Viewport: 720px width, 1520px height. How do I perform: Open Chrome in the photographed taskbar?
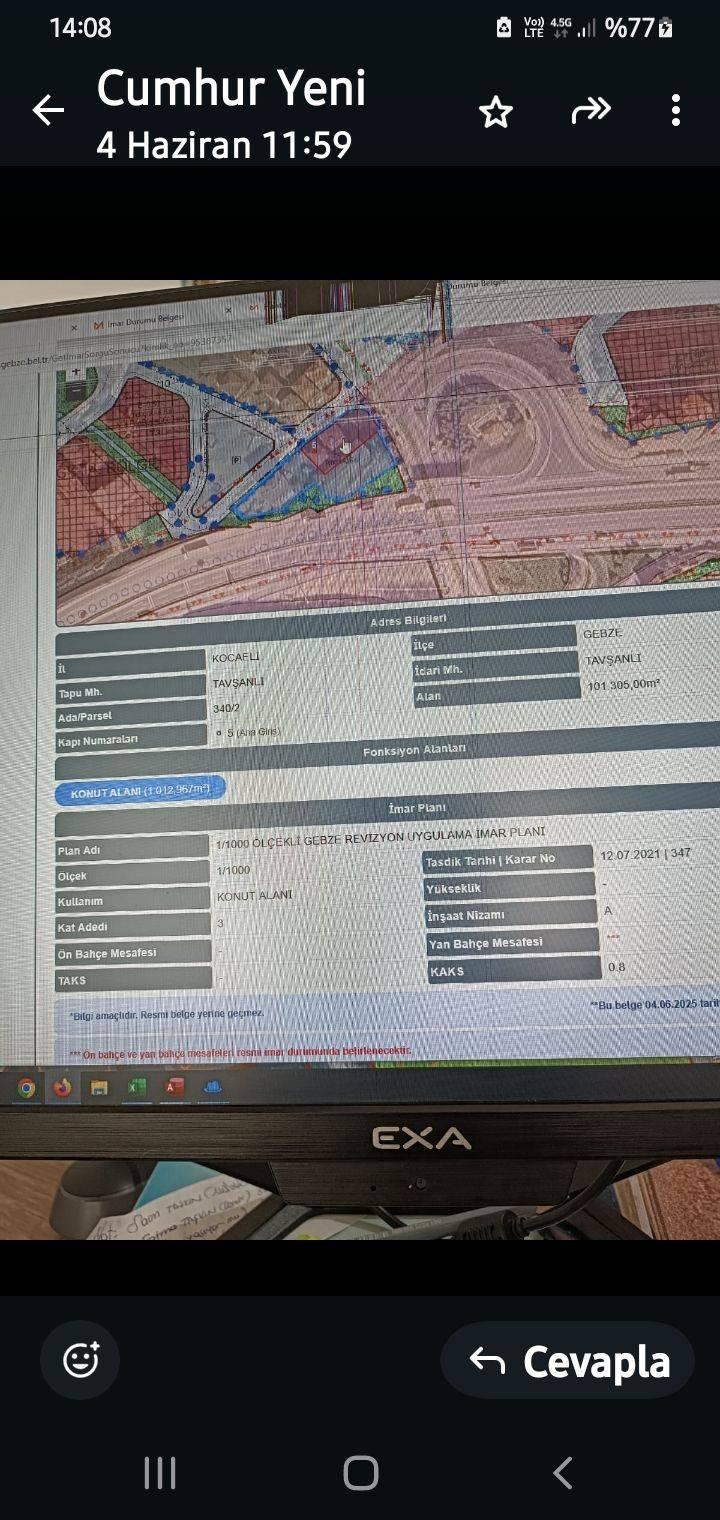pos(26,1088)
